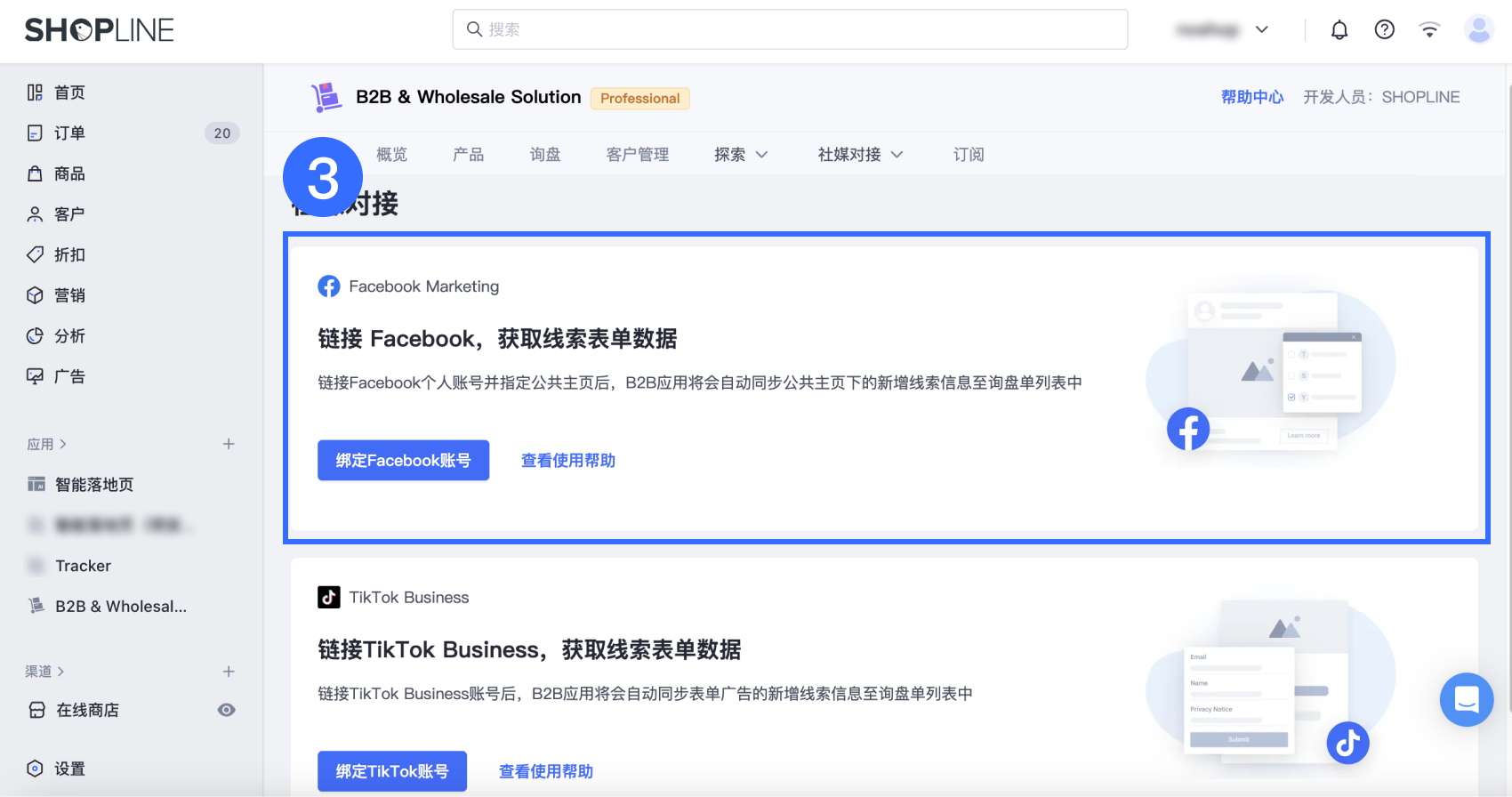Open Tracker in the sidebar

pos(84,566)
